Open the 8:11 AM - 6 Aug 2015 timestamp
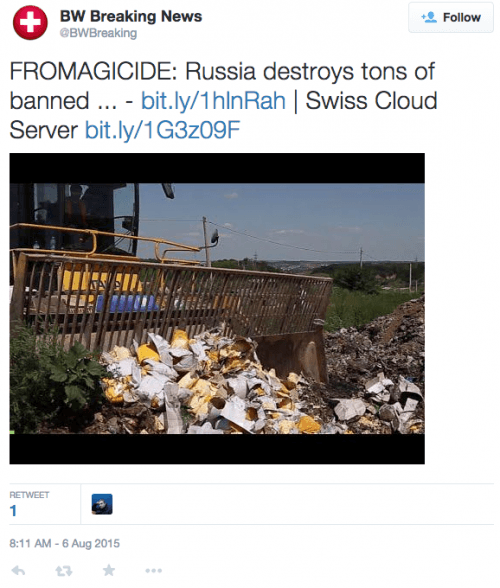This screenshot has width=500, height=588. tap(65, 543)
